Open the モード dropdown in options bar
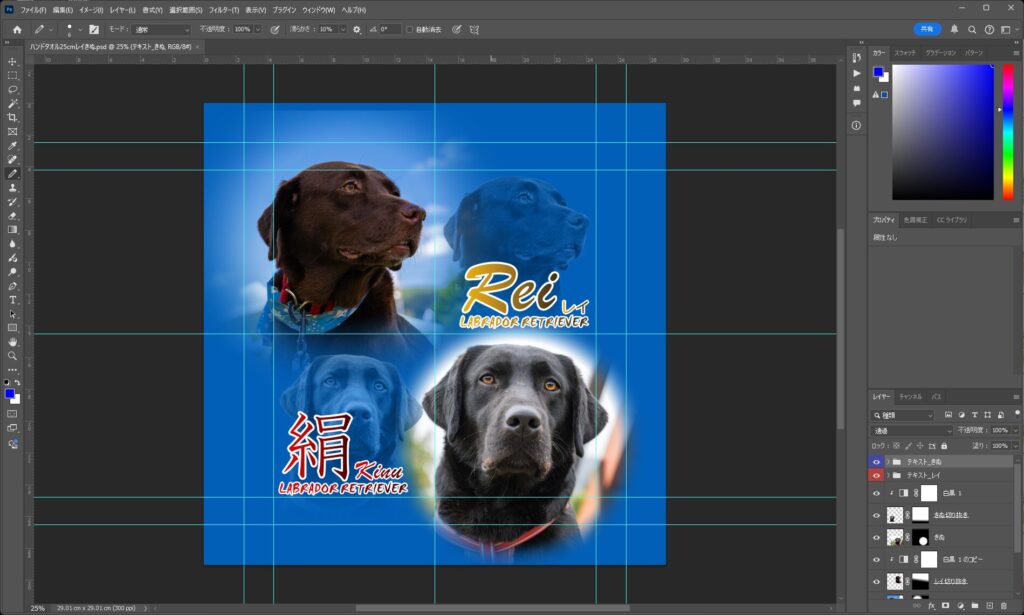This screenshot has width=1024, height=615. [158, 30]
